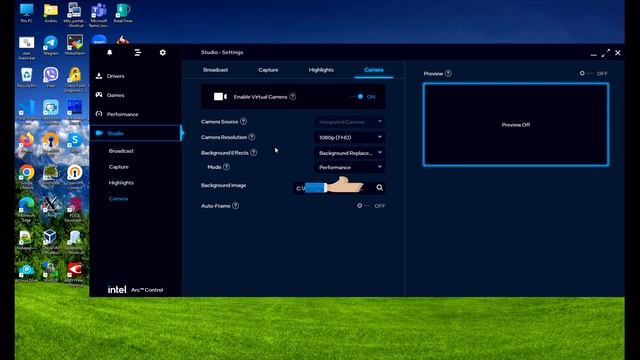Launch Google Chrome from the desktop
Image resolution: width=640 pixels, height=360 pixels.
(27, 177)
